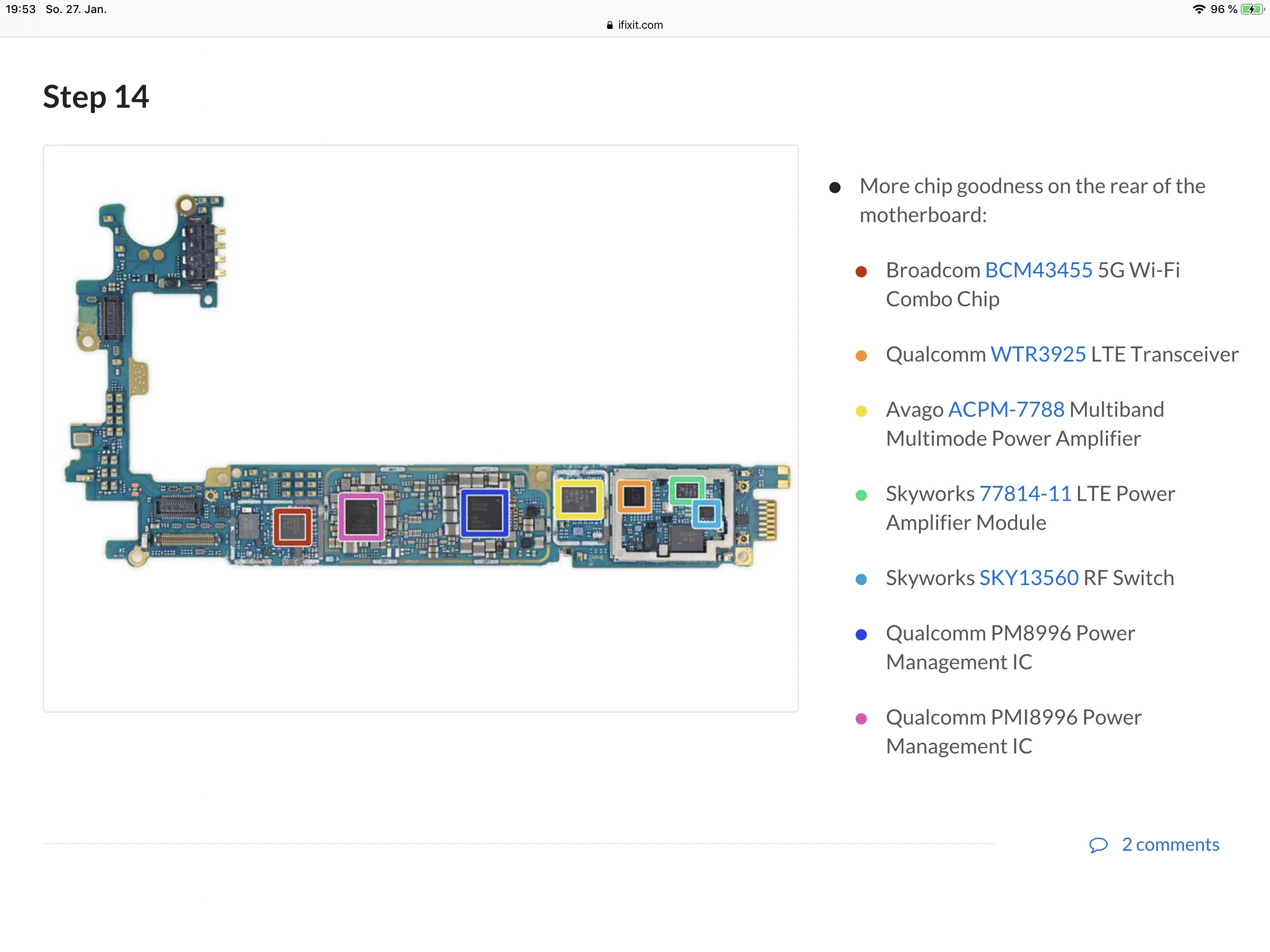Screen dimensions: 1270x952
Task: Click the red bullet for Broadcom chip
Action: [x=860, y=271]
